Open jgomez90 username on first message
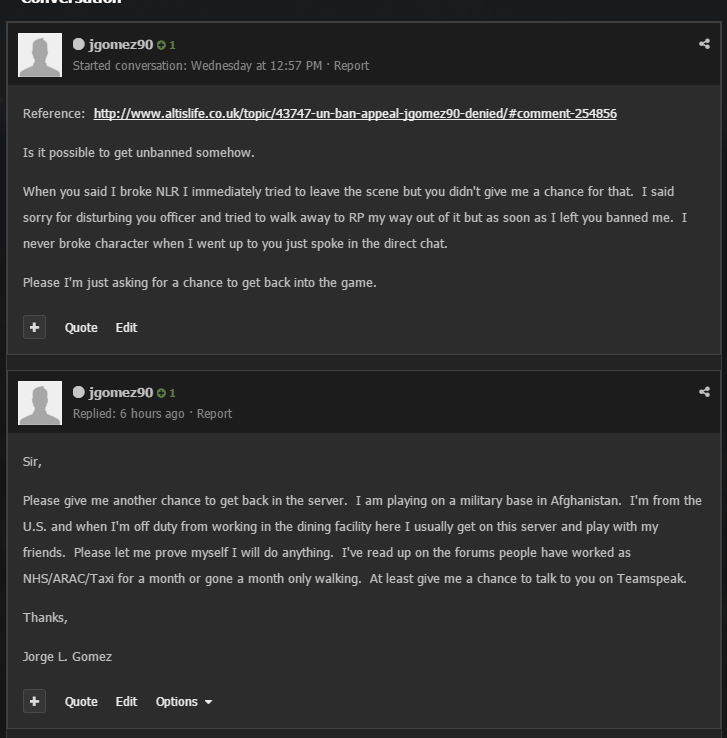Viewport: 727px width, 738px height. point(121,45)
